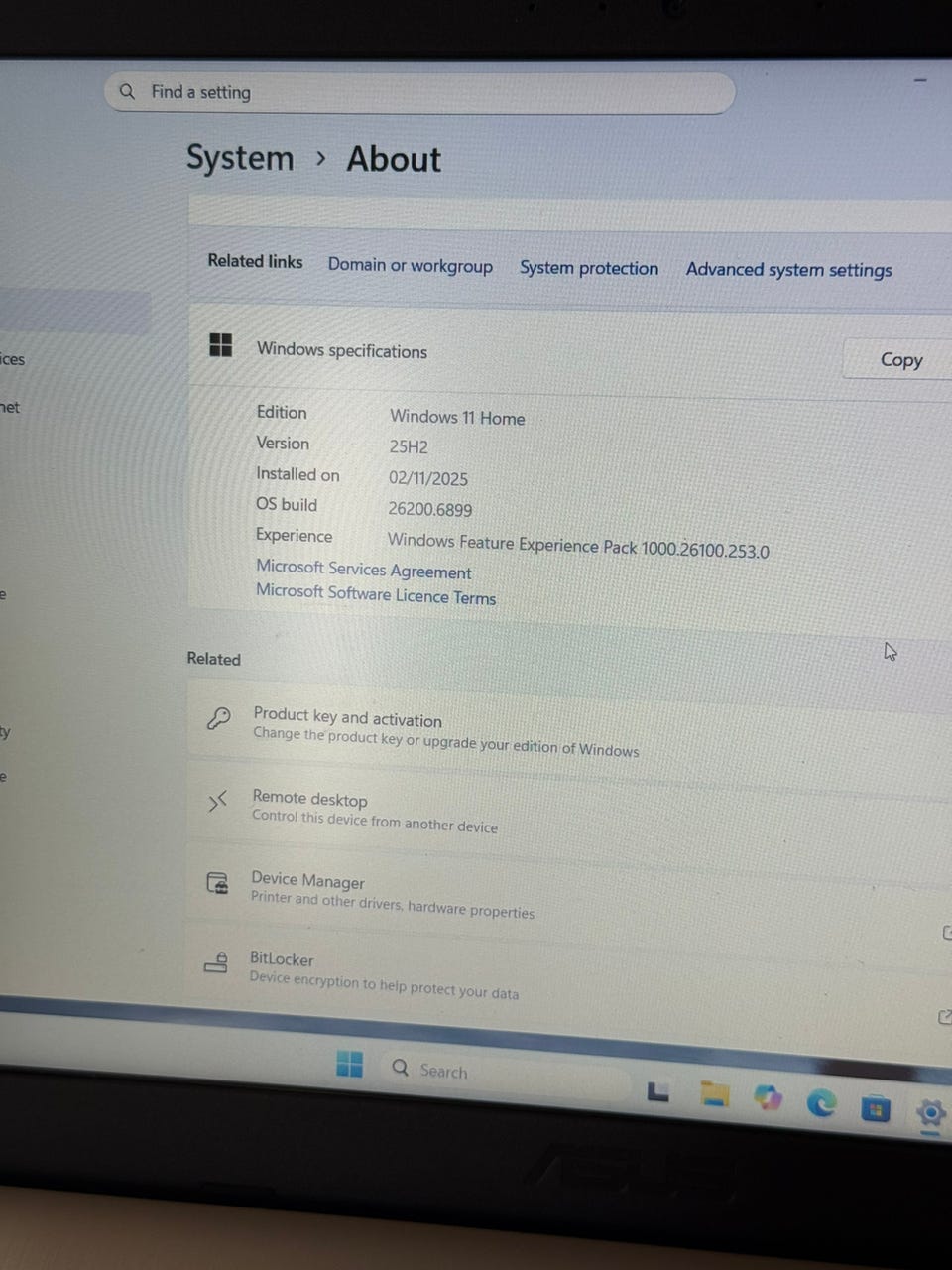
Task: Click the magnifier icon in Find a setting
Action: pyautogui.click(x=127, y=92)
